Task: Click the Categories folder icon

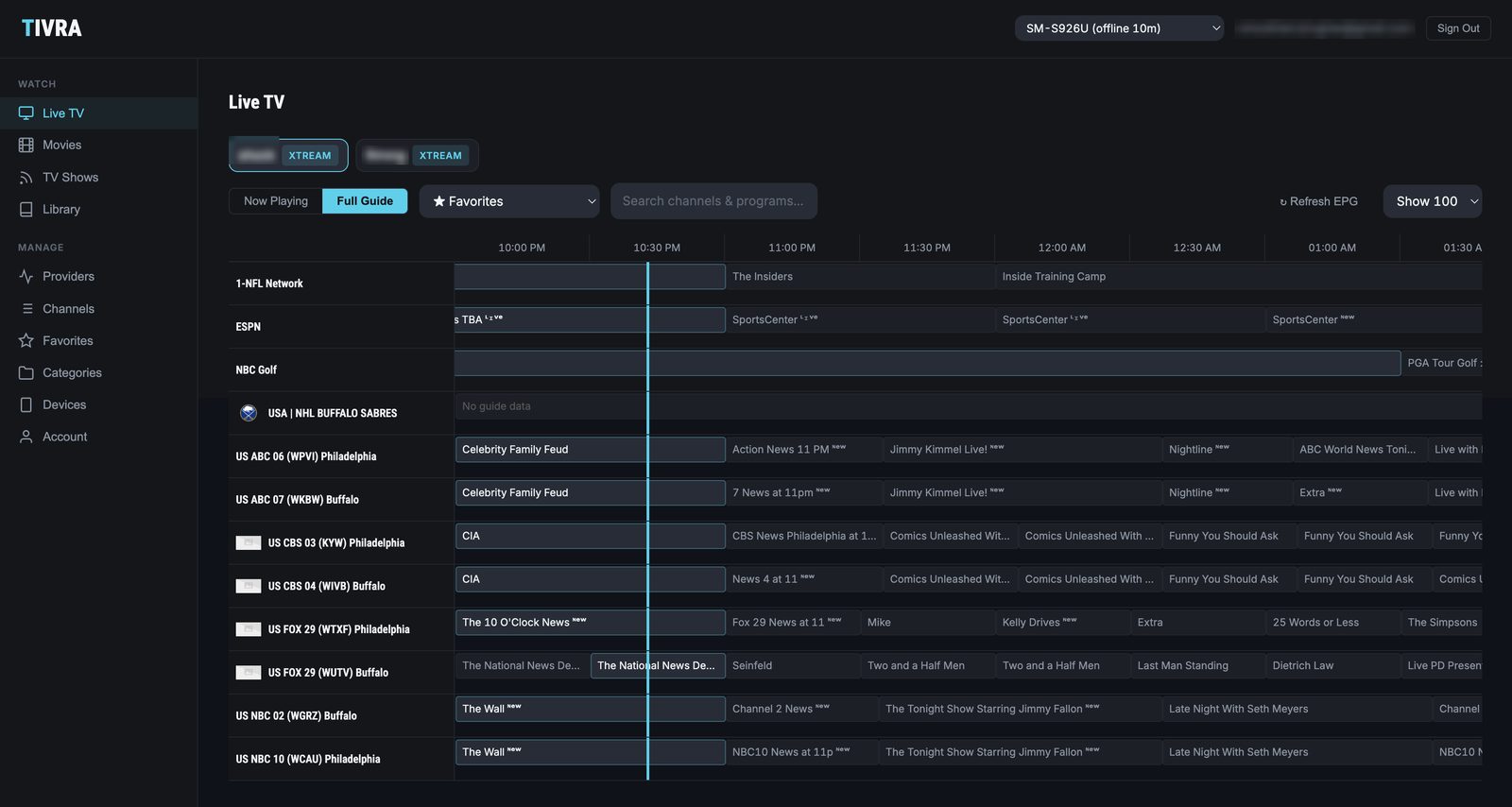Action: (26, 373)
